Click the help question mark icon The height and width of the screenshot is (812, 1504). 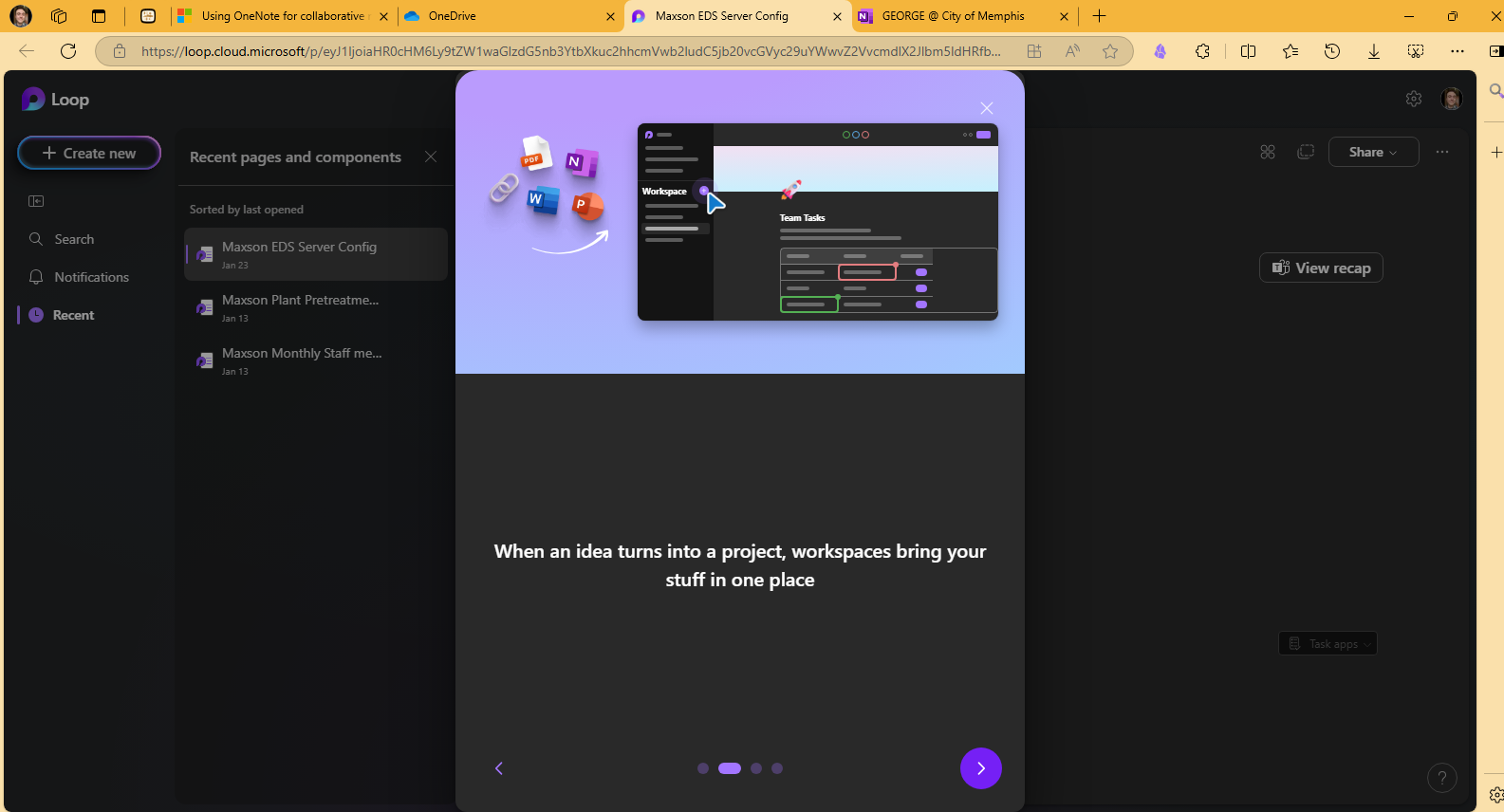[1441, 779]
